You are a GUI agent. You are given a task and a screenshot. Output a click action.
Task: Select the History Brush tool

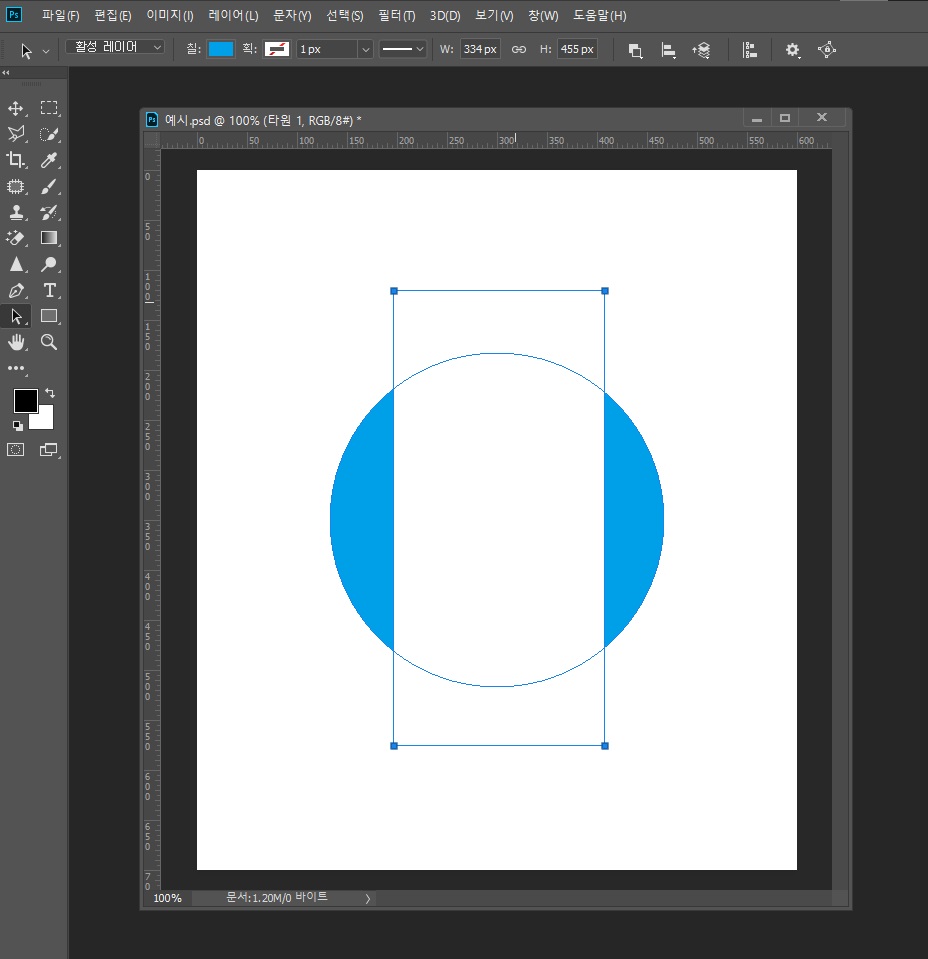tap(49, 212)
